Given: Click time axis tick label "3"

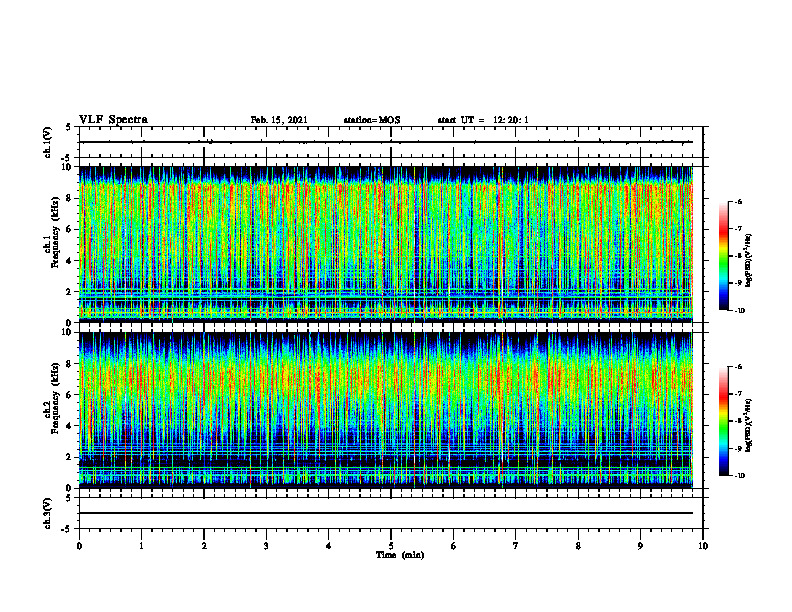Looking at the screenshot, I should 266,546.
